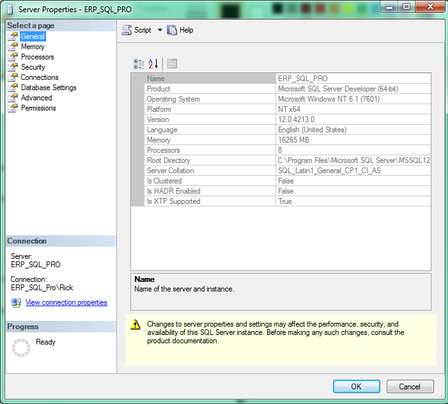The image size is (448, 404).
Task: Open the Security page
Action: [x=33, y=67]
